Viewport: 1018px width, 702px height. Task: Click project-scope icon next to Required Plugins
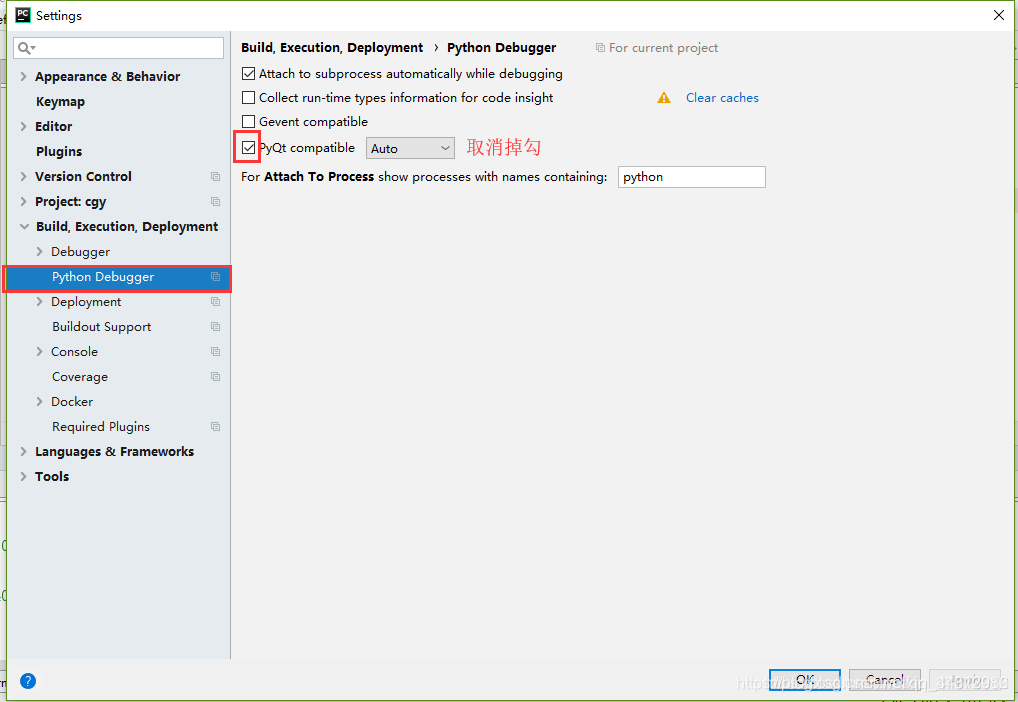pyautogui.click(x=216, y=427)
